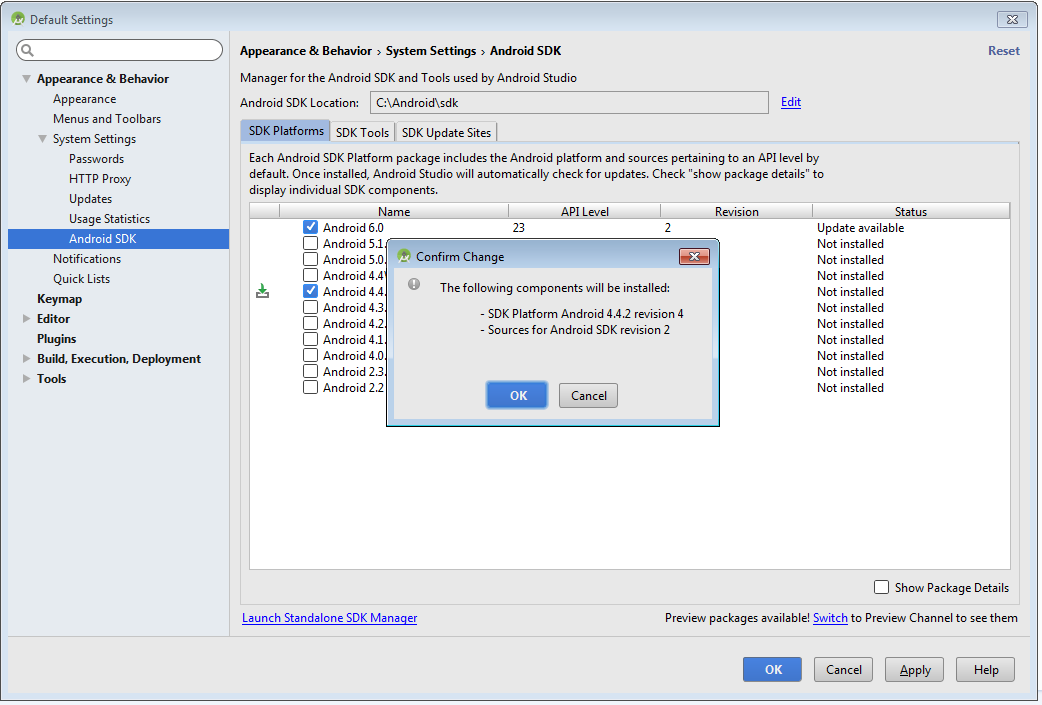Click OK in the Confirm Change dialog
Viewport: 1042px width, 705px height.
(518, 395)
